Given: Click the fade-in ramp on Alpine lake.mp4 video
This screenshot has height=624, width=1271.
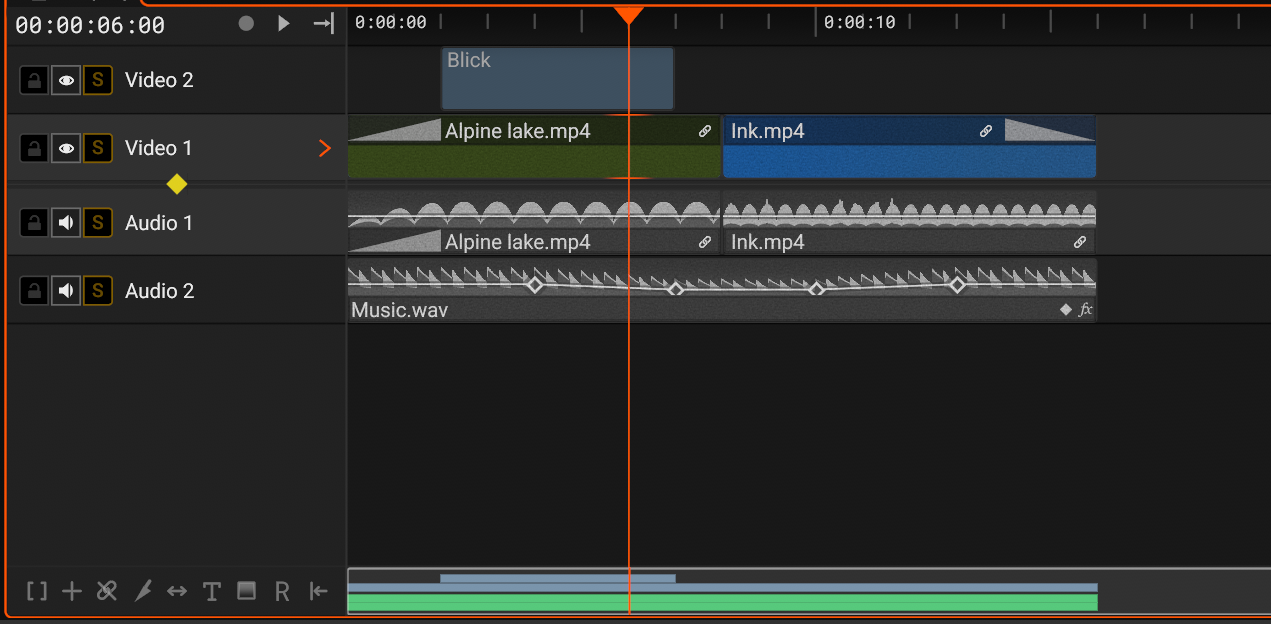Looking at the screenshot, I should (x=395, y=130).
